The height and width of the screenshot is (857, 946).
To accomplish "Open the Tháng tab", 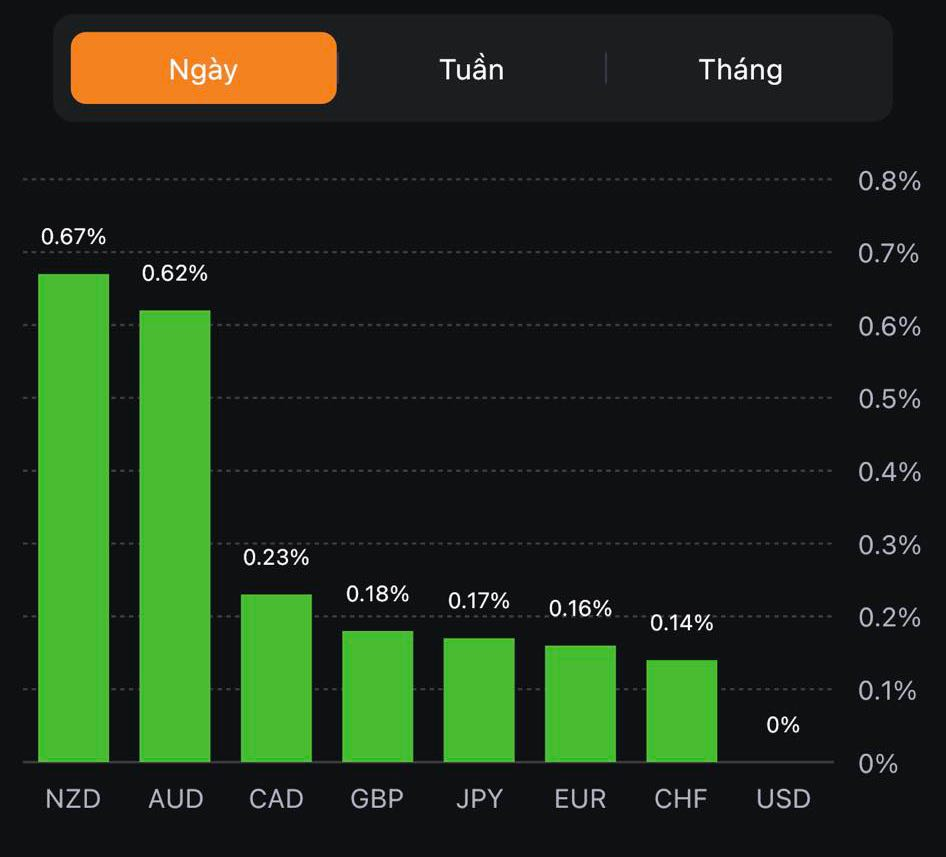I will pyautogui.click(x=740, y=69).
